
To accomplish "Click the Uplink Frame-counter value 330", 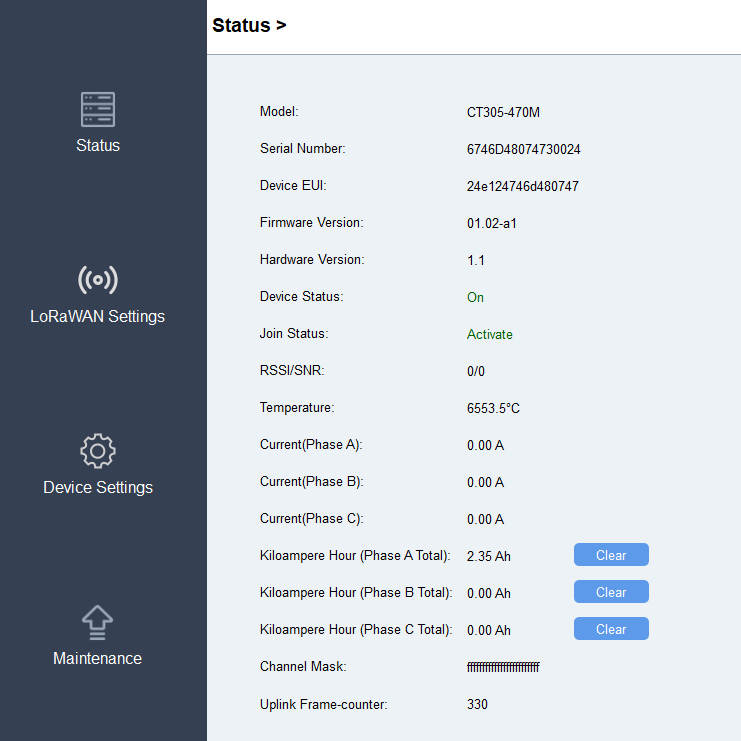I will pyautogui.click(x=477, y=705).
